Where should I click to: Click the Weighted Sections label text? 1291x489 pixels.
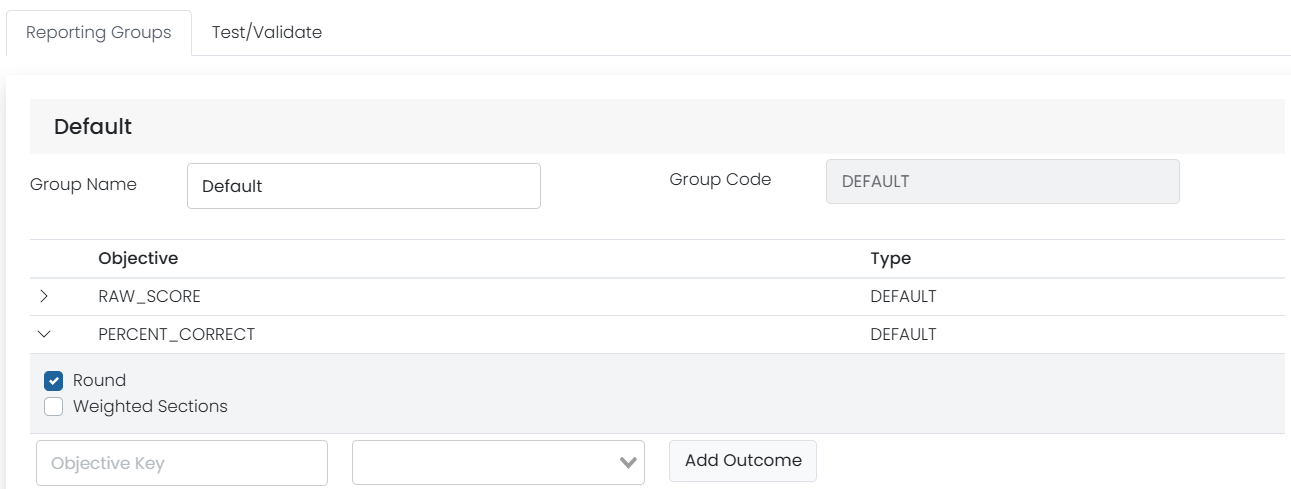click(150, 406)
